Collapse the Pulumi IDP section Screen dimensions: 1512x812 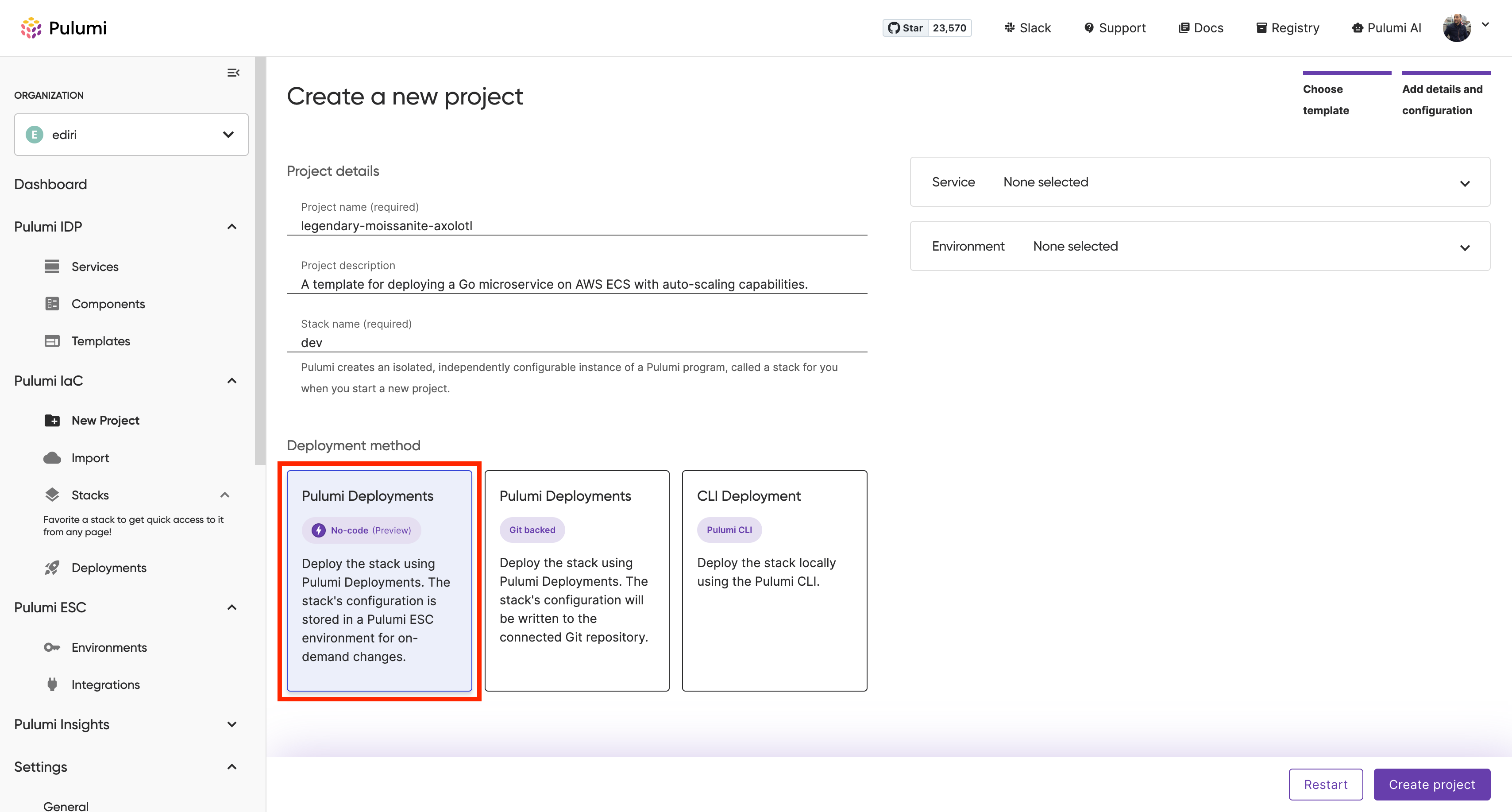point(232,227)
